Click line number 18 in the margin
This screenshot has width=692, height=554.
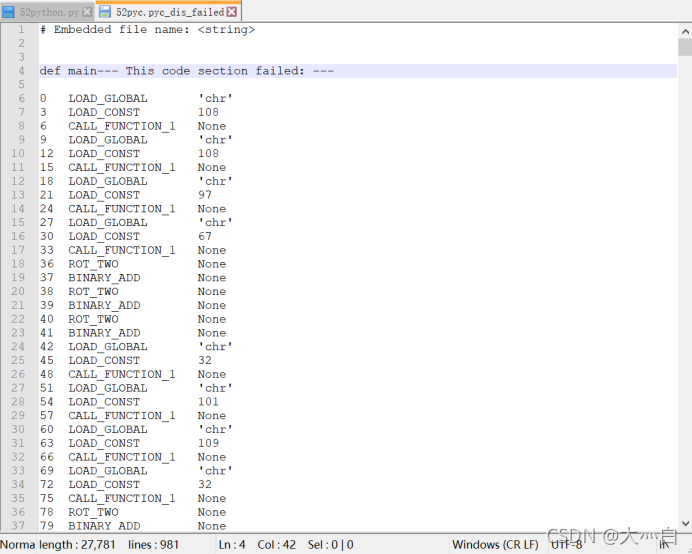coord(18,264)
